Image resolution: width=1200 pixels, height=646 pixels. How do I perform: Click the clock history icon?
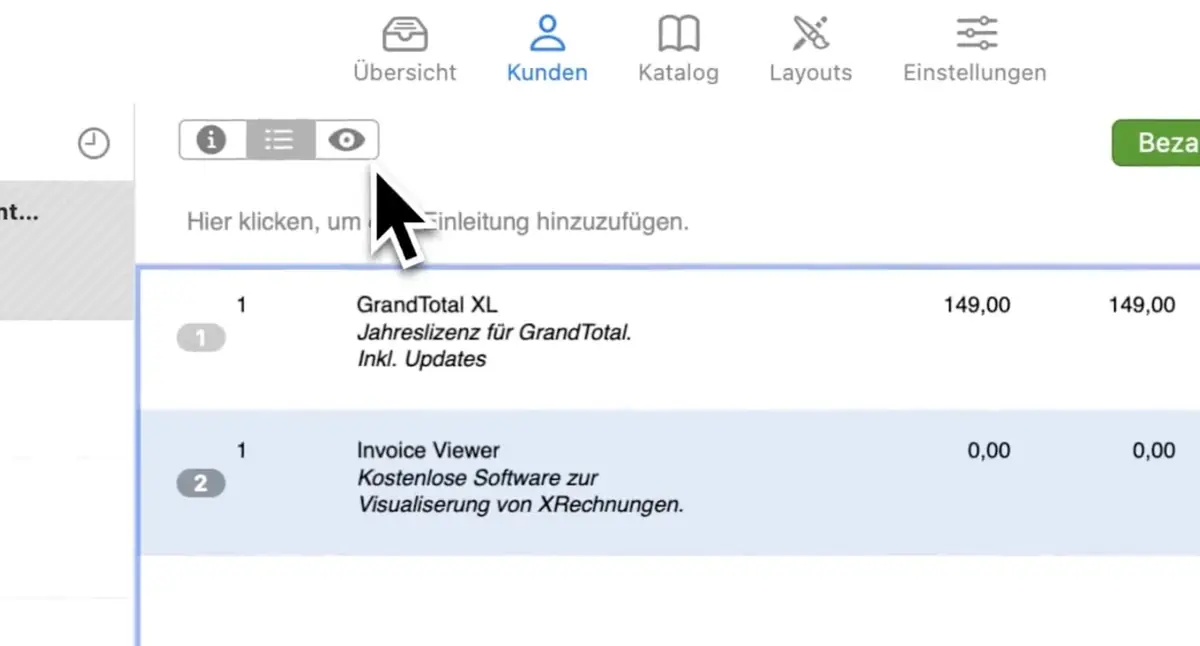pyautogui.click(x=93, y=144)
